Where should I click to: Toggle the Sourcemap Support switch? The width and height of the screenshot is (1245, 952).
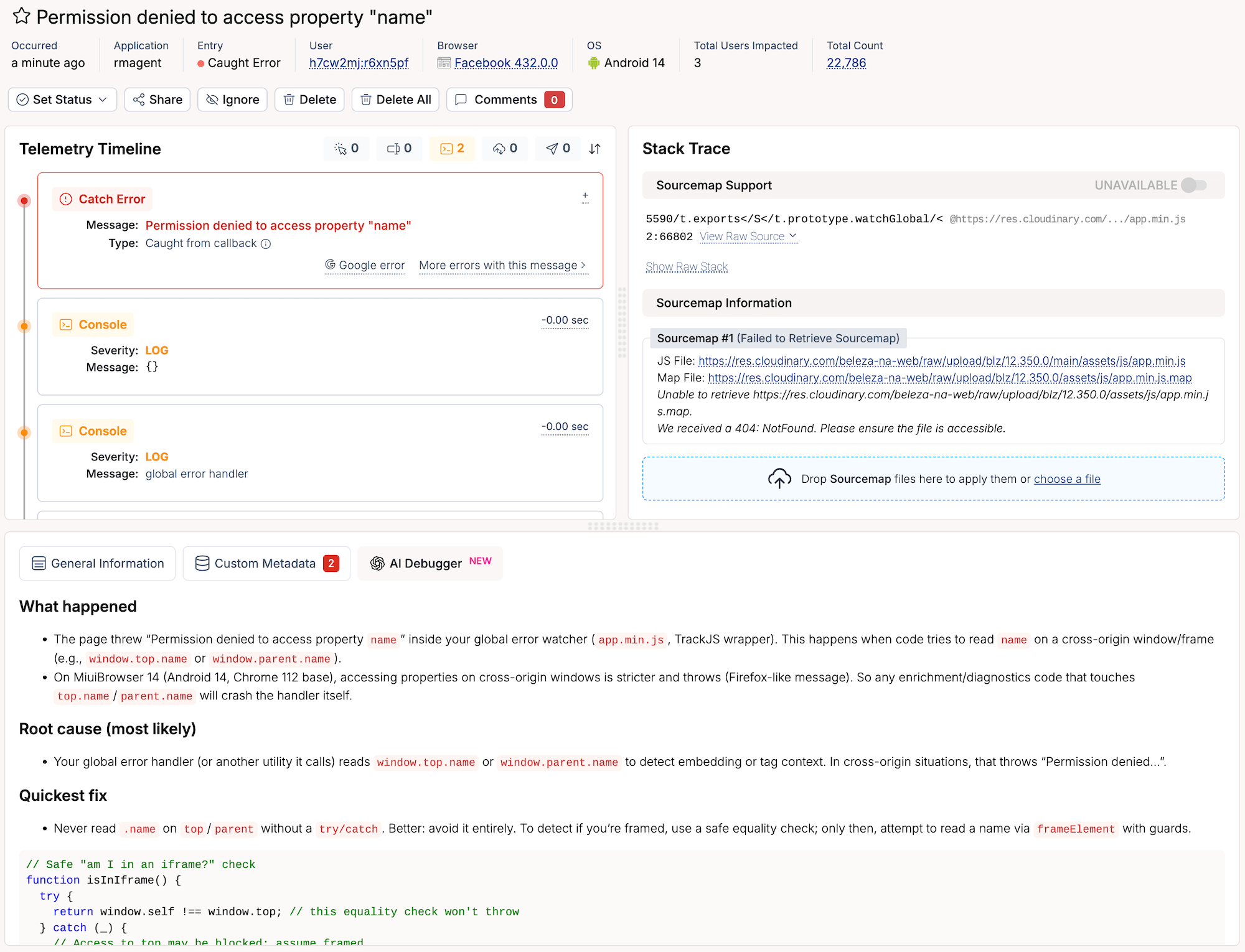[x=1194, y=185]
